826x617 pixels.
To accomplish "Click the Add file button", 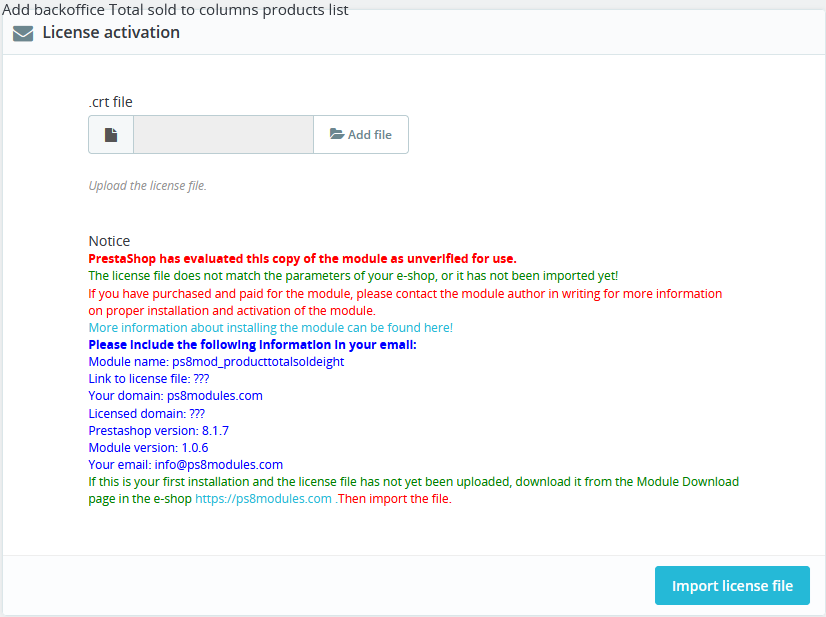I will pos(361,134).
